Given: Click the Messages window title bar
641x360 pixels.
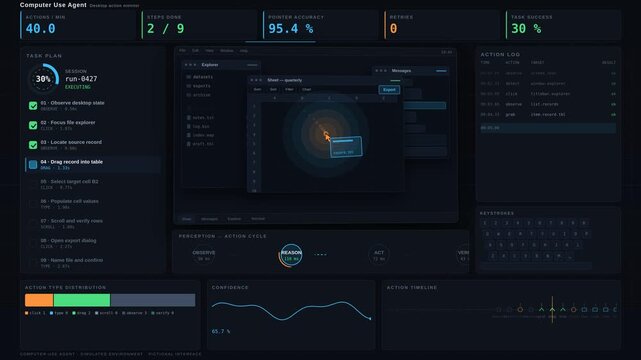Looking at the screenshot, I should tap(411, 71).
